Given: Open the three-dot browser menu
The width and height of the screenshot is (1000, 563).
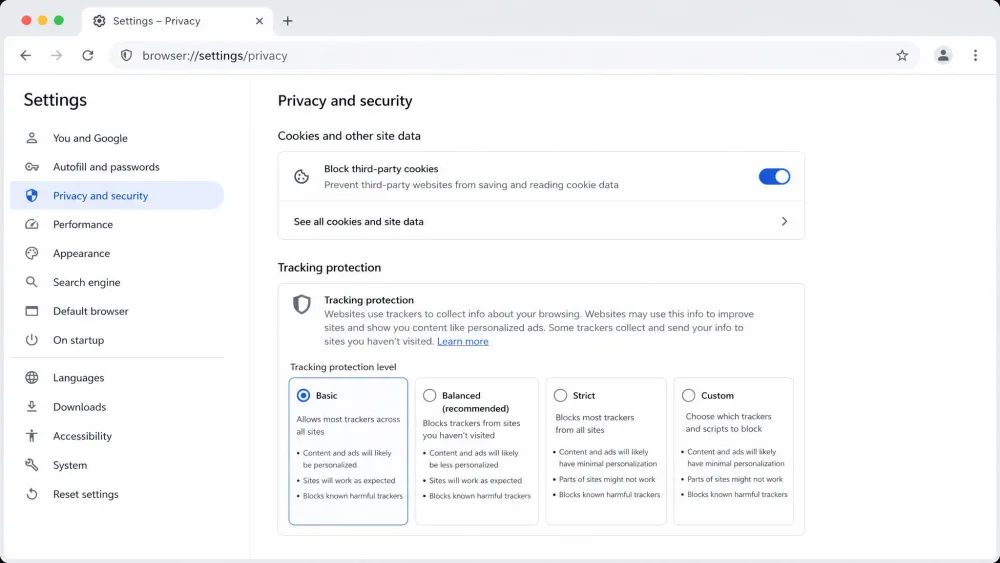Looking at the screenshot, I should (975, 55).
